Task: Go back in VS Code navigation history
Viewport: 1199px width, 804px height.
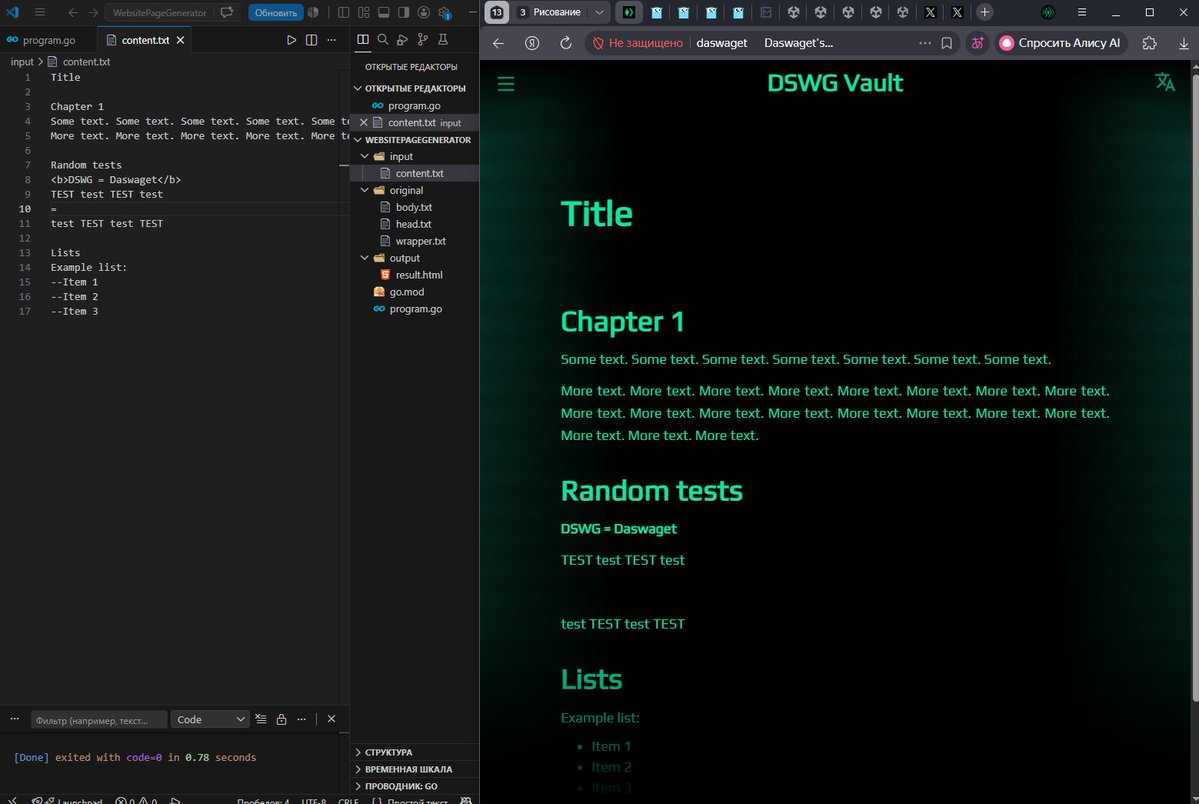Action: tap(73, 12)
